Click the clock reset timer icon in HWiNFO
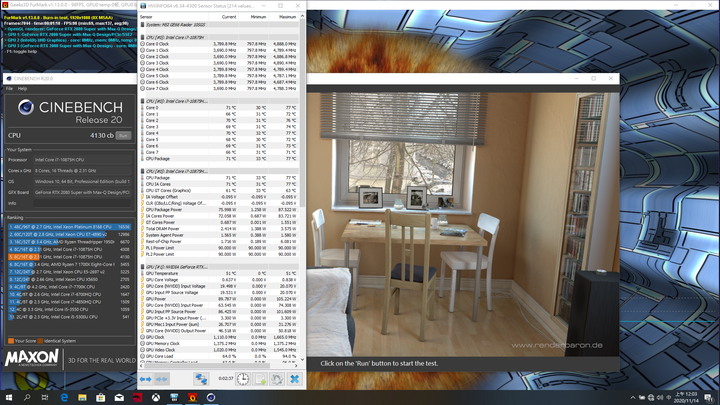Screen dimensions: 720x405 point(243,379)
